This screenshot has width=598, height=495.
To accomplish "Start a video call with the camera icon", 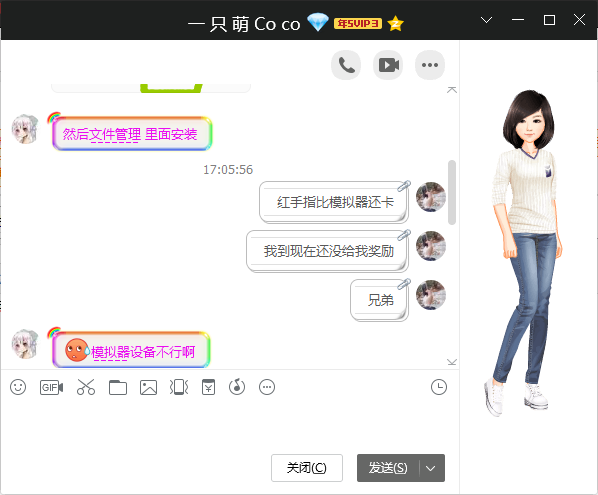I will (x=388, y=65).
